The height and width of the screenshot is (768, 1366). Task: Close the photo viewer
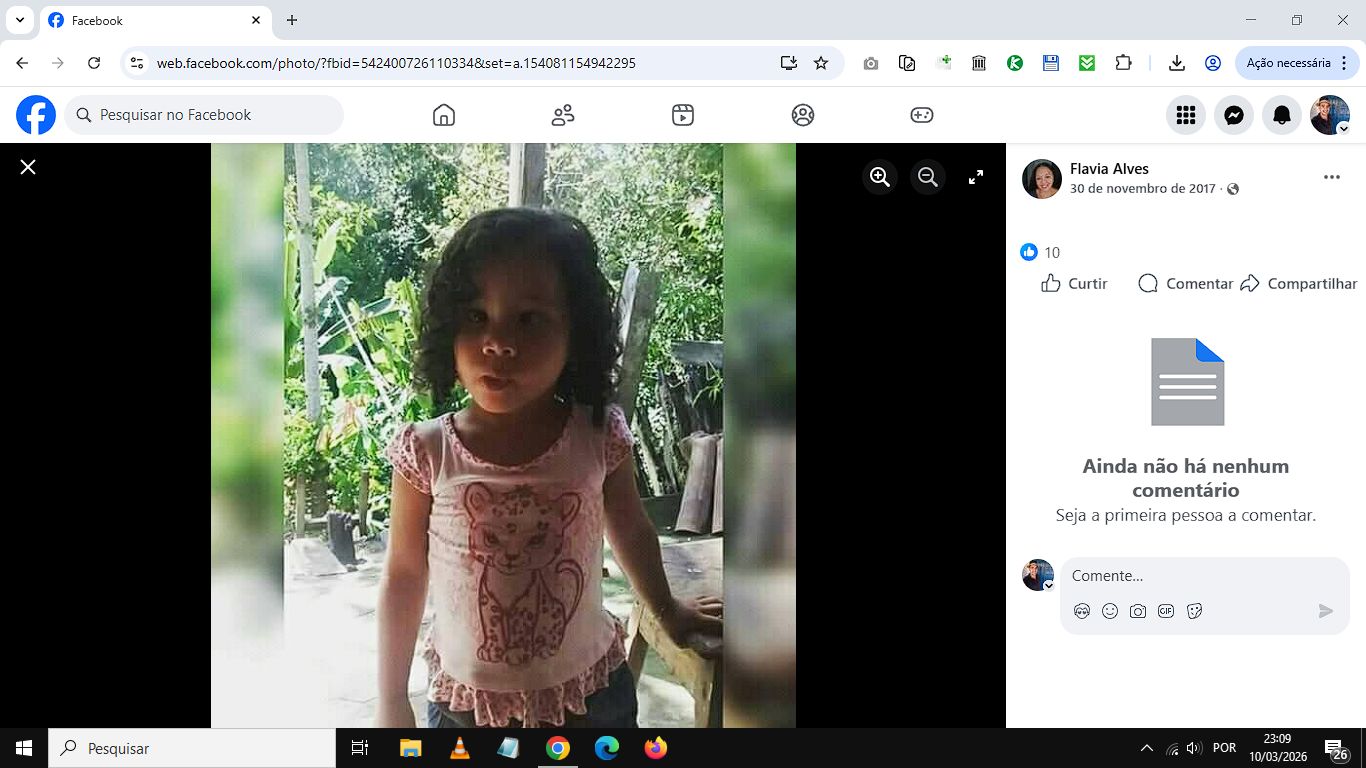tap(28, 167)
